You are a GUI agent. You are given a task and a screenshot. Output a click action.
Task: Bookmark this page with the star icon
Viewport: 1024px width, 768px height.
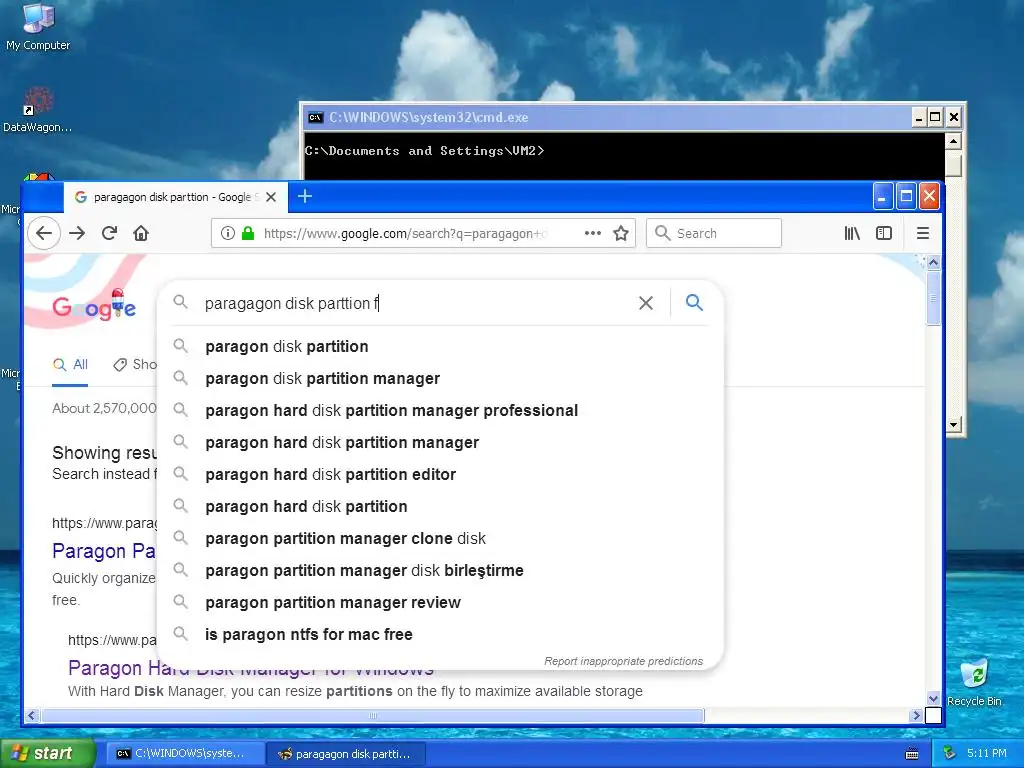click(x=621, y=233)
